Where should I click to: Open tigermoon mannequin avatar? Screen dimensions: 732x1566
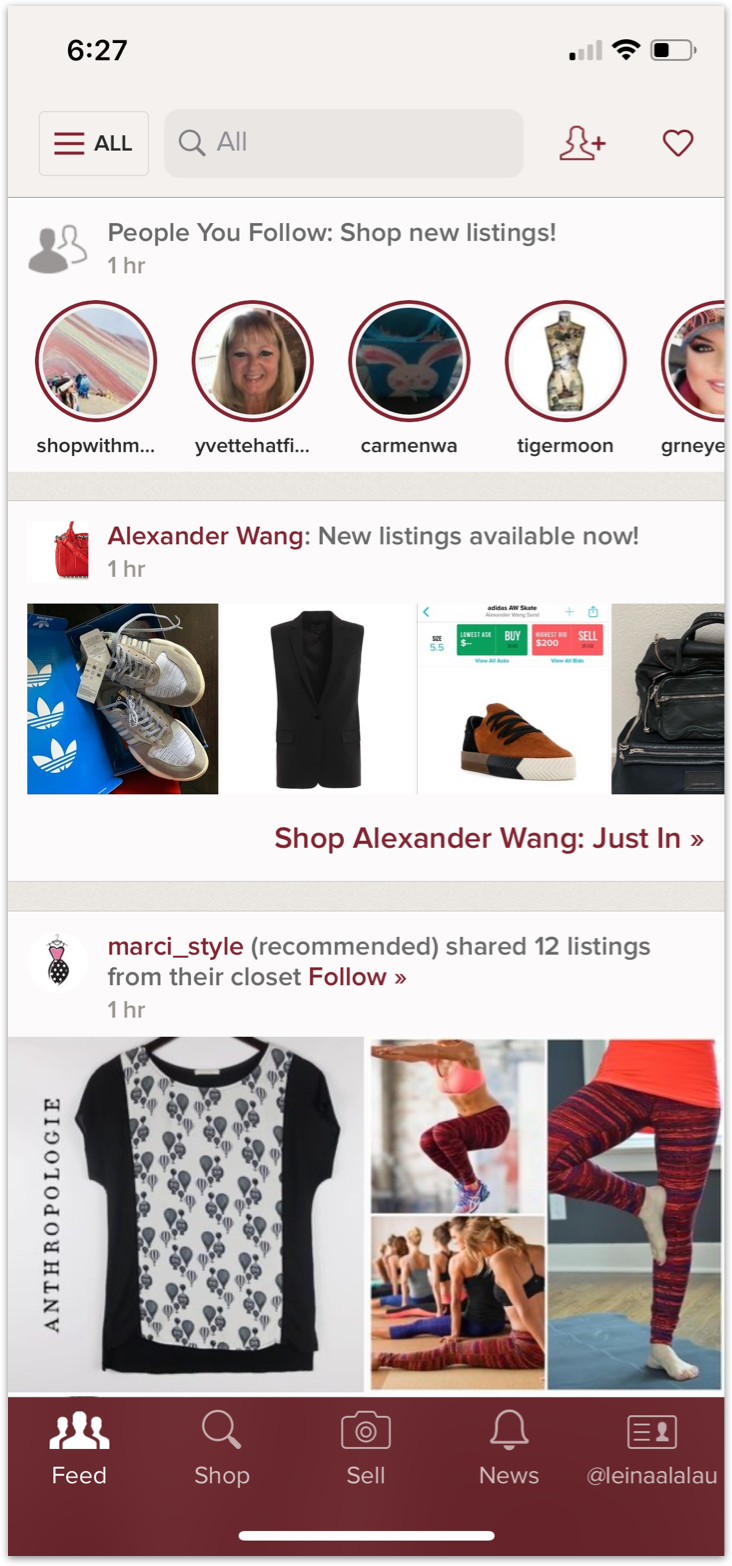[x=566, y=361]
